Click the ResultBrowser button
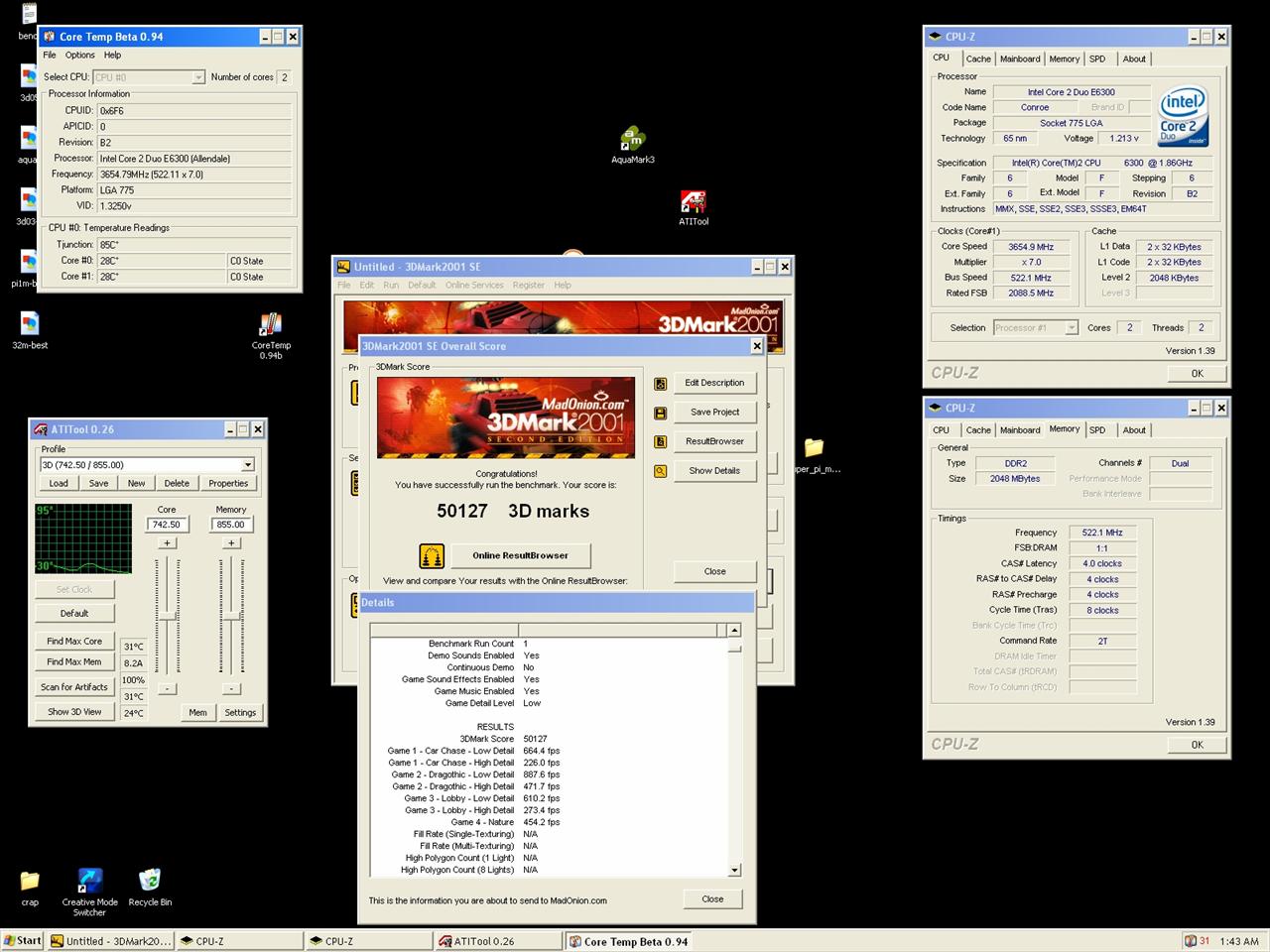 pyautogui.click(x=714, y=441)
